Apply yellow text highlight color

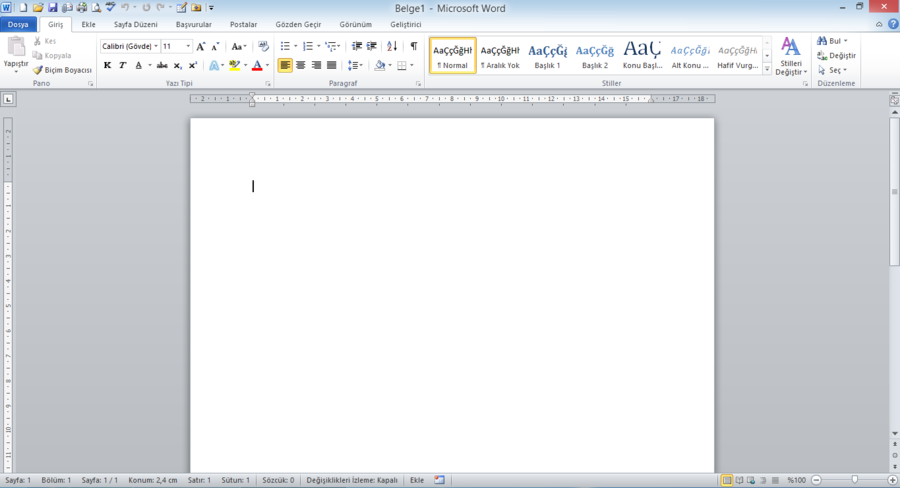coord(234,65)
